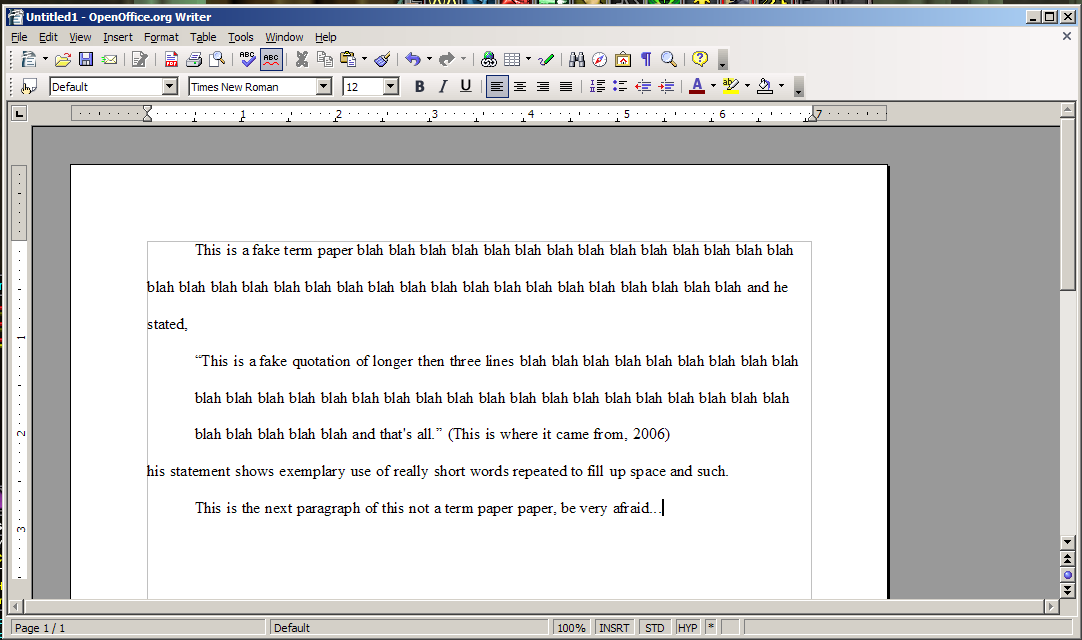Click the Edit File icon
This screenshot has width=1082, height=640.
pos(139,60)
